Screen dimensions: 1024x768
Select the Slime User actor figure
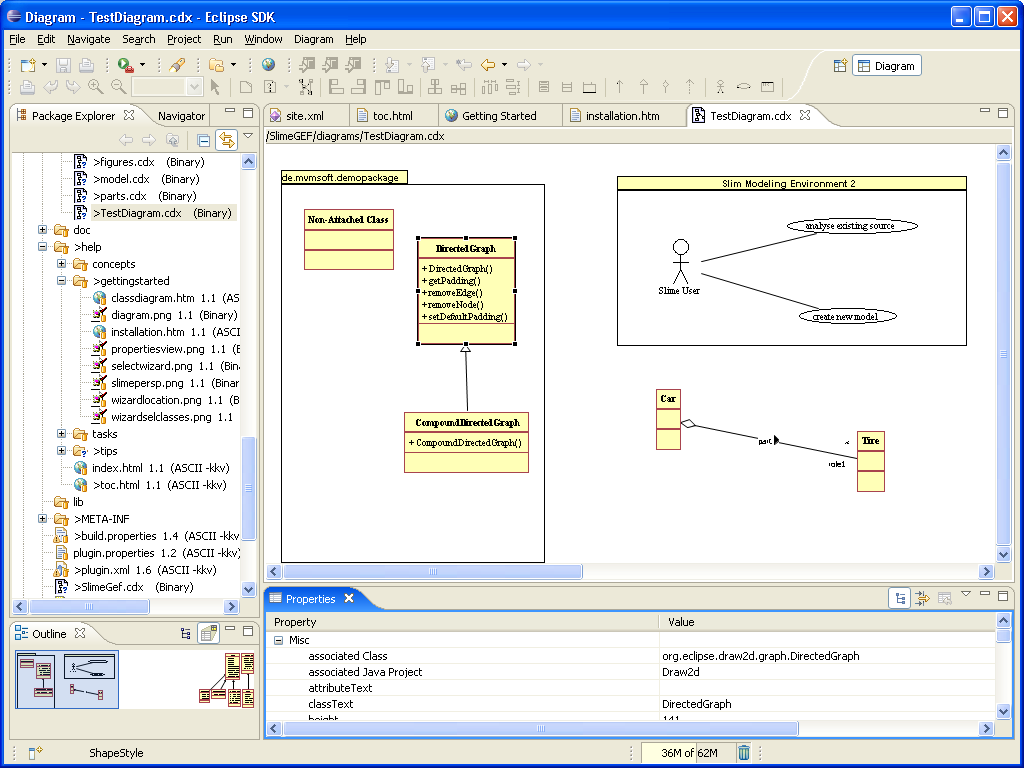(680, 267)
